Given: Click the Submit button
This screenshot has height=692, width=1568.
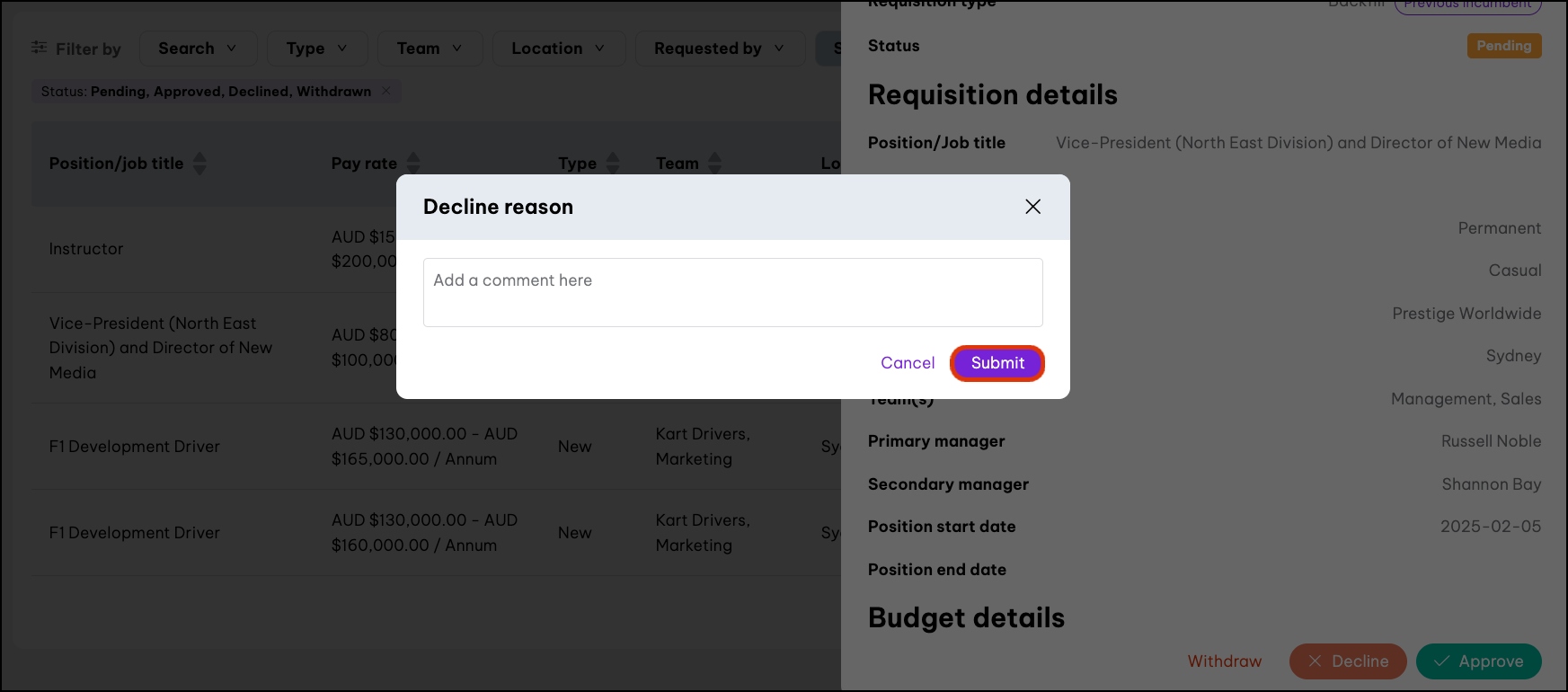Looking at the screenshot, I should tap(997, 363).
